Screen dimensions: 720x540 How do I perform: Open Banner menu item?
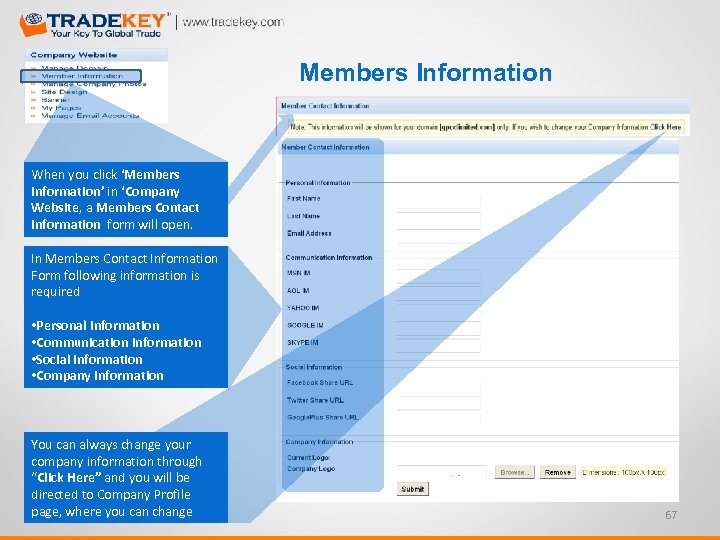pos(55,100)
